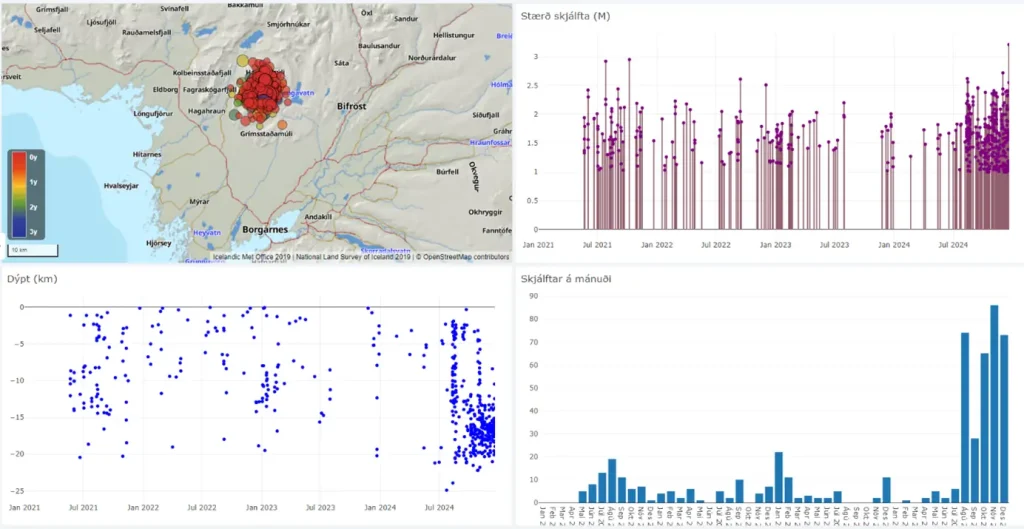Click the orange quake circle near Grímsstaðamúli
Image resolution: width=1024 pixels, height=529 pixels.
pyautogui.click(x=282, y=125)
